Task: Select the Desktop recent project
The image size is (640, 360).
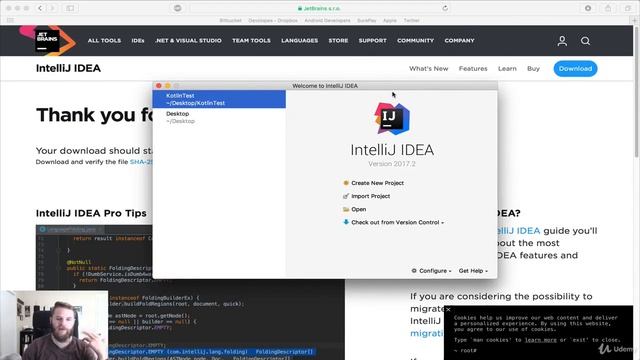Action: (x=219, y=117)
